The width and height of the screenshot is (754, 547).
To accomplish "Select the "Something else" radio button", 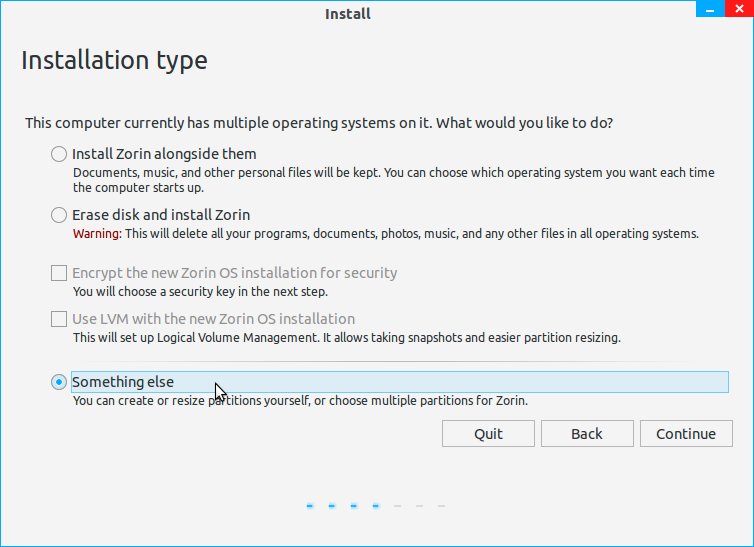I will point(59,382).
